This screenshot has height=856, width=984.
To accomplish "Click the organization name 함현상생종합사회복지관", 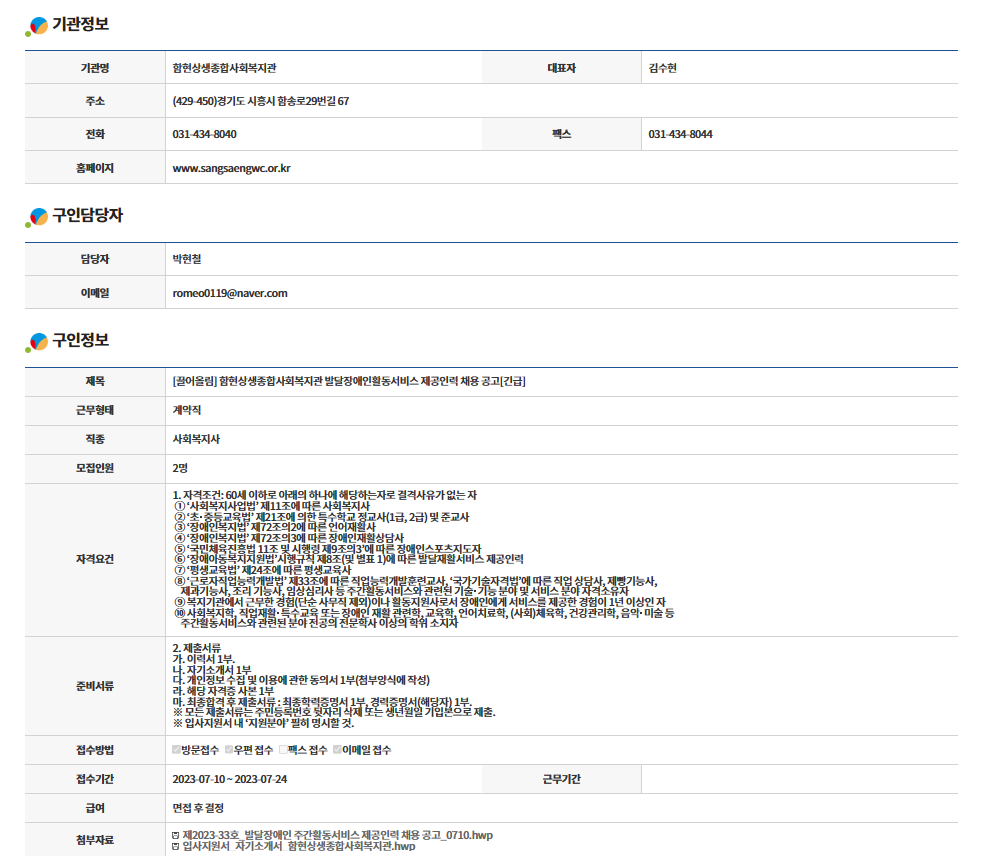I will click(224, 68).
